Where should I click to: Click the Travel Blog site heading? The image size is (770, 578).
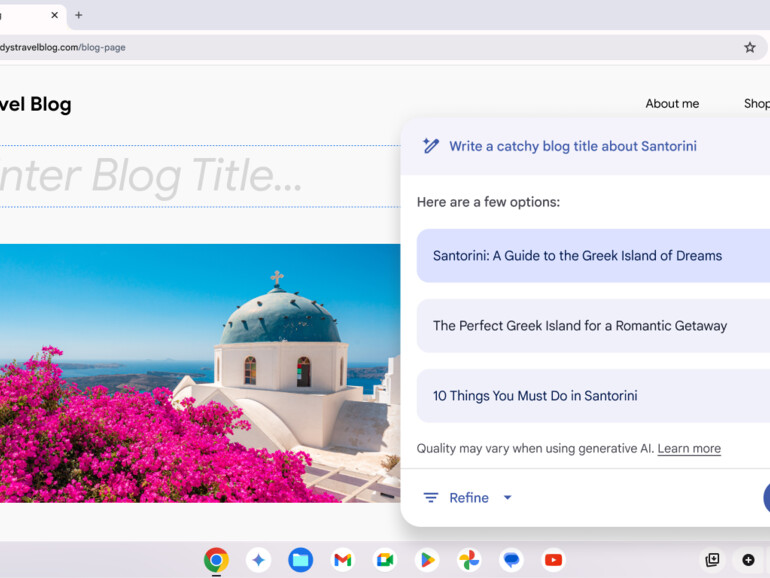pos(36,104)
